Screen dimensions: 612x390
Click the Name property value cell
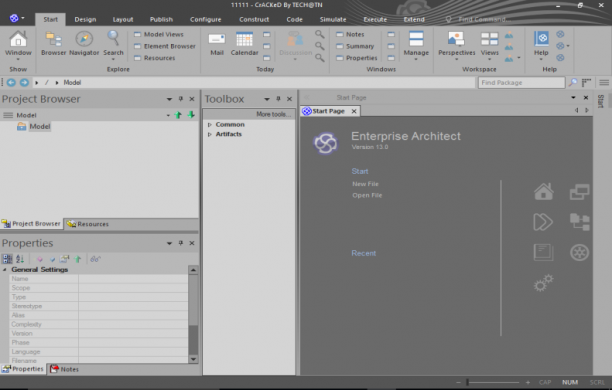coord(133,279)
